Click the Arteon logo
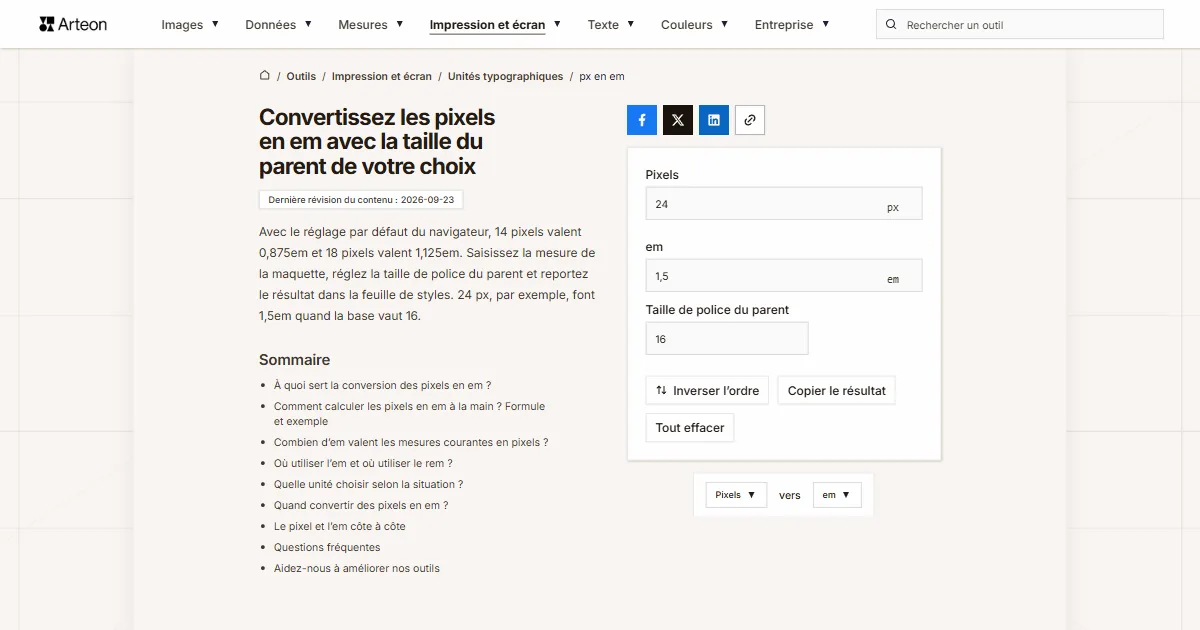Image resolution: width=1200 pixels, height=630 pixels. pyautogui.click(x=73, y=24)
